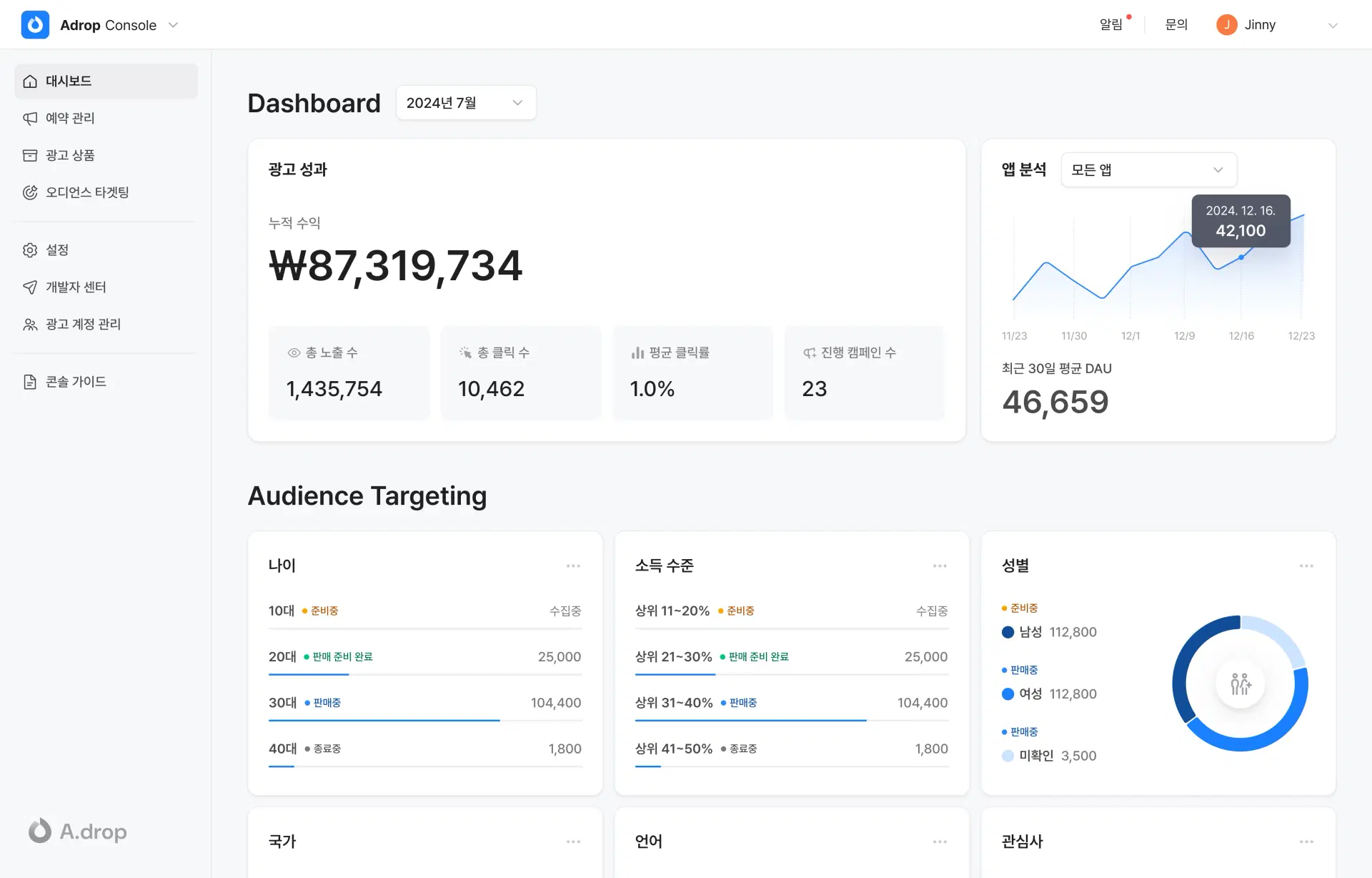Click the 알림 notifications item

pos(1112,24)
